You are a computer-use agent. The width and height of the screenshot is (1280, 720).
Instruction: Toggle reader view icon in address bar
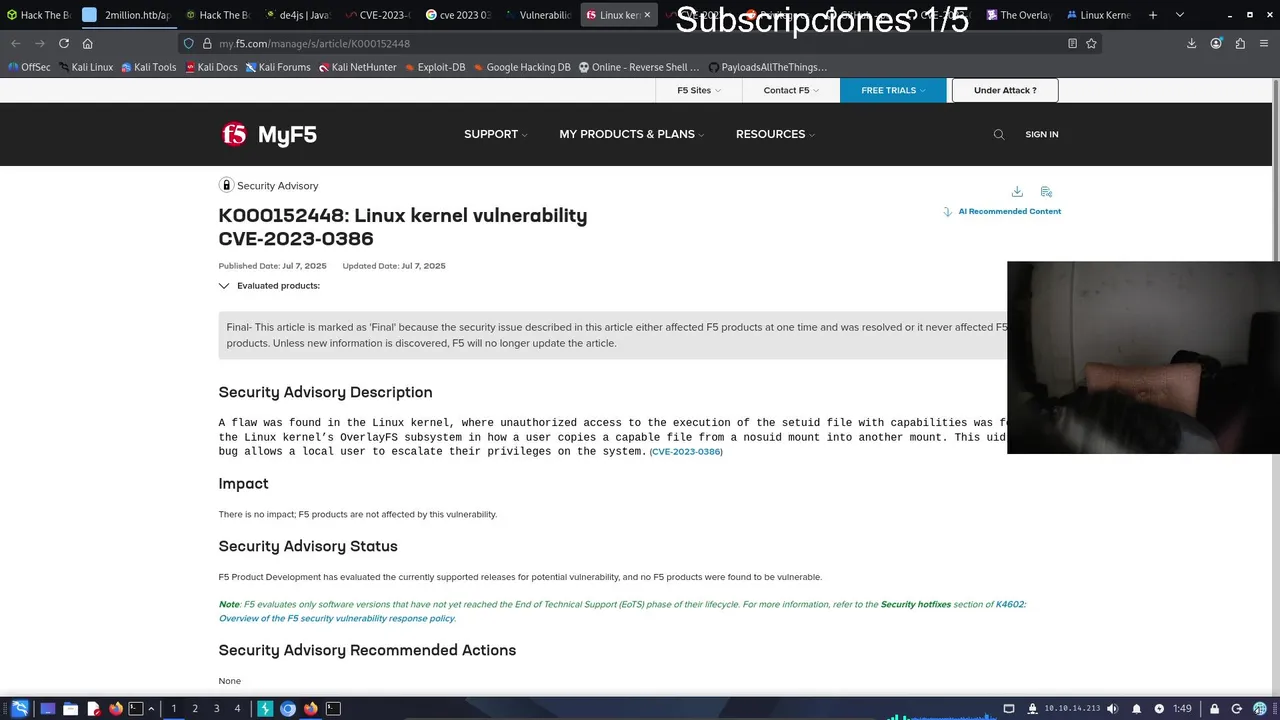[x=1072, y=44]
